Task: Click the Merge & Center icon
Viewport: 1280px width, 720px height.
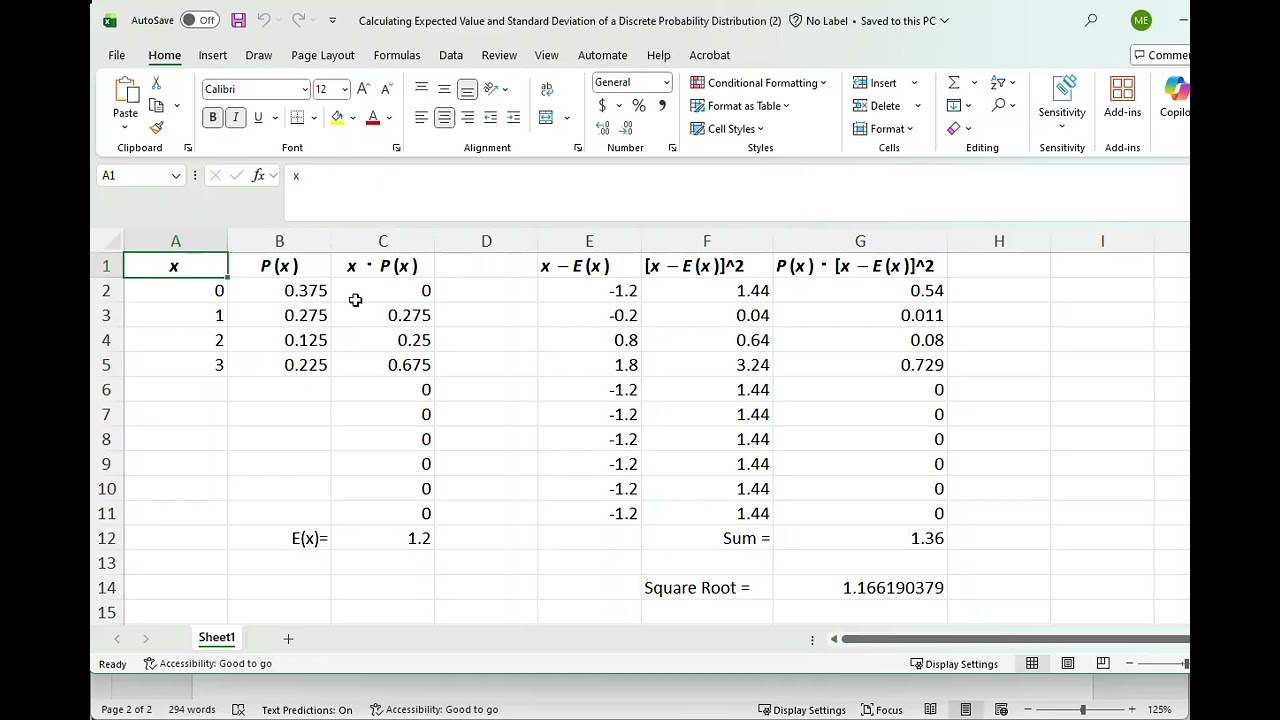Action: point(546,118)
